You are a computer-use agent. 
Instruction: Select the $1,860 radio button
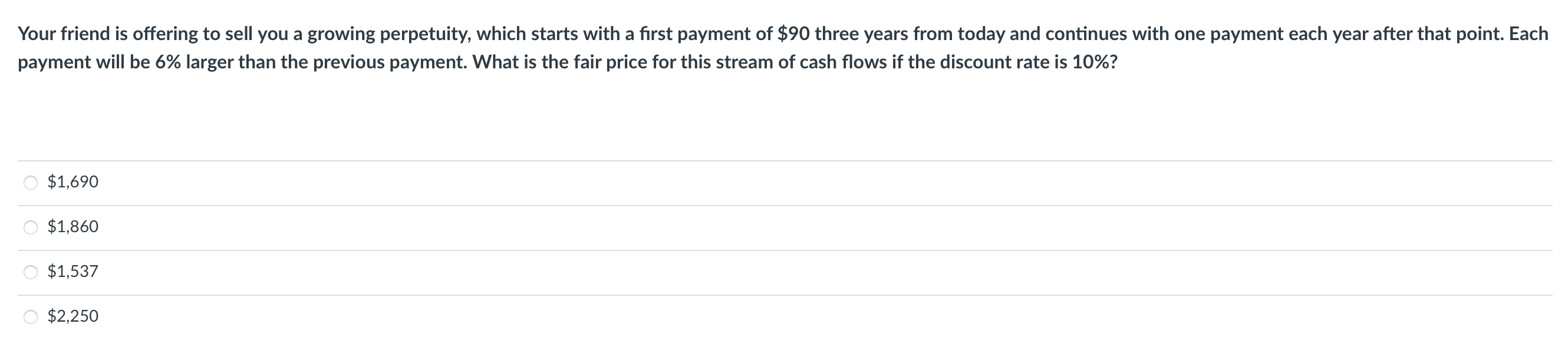(31, 227)
